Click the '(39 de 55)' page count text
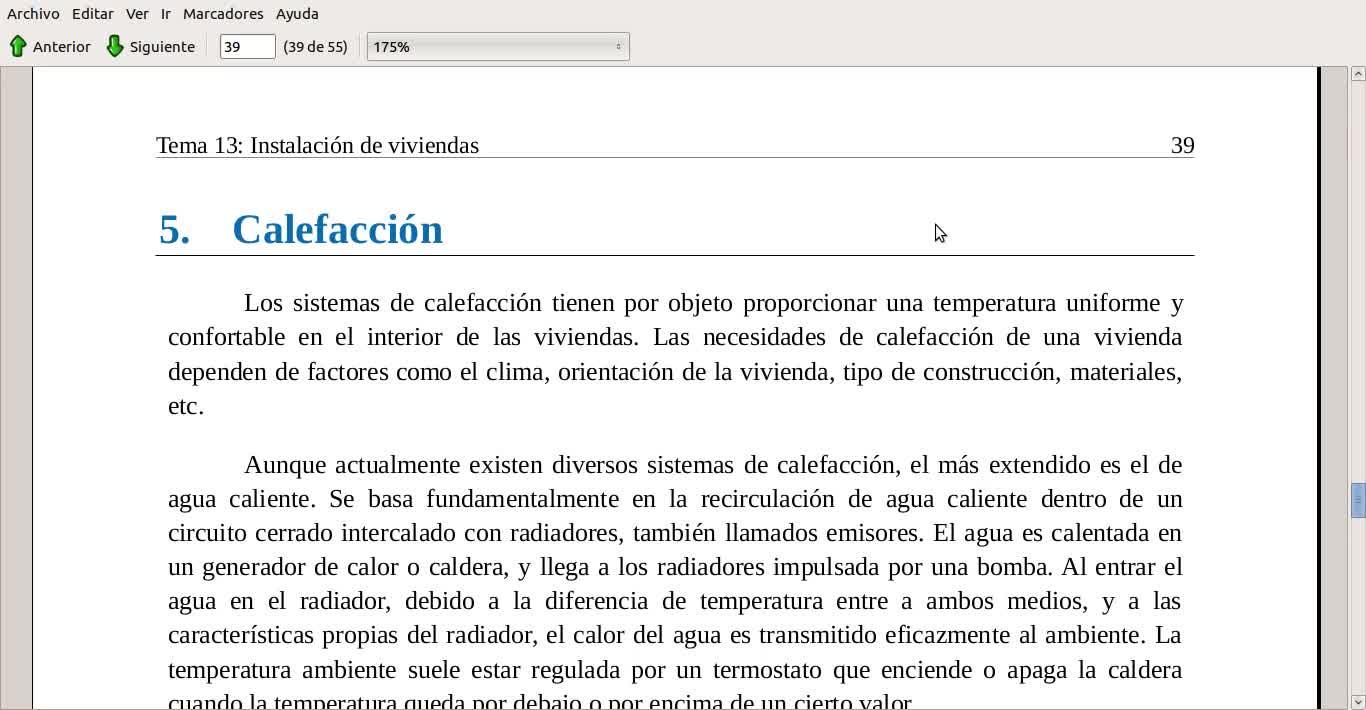 pyautogui.click(x=315, y=47)
